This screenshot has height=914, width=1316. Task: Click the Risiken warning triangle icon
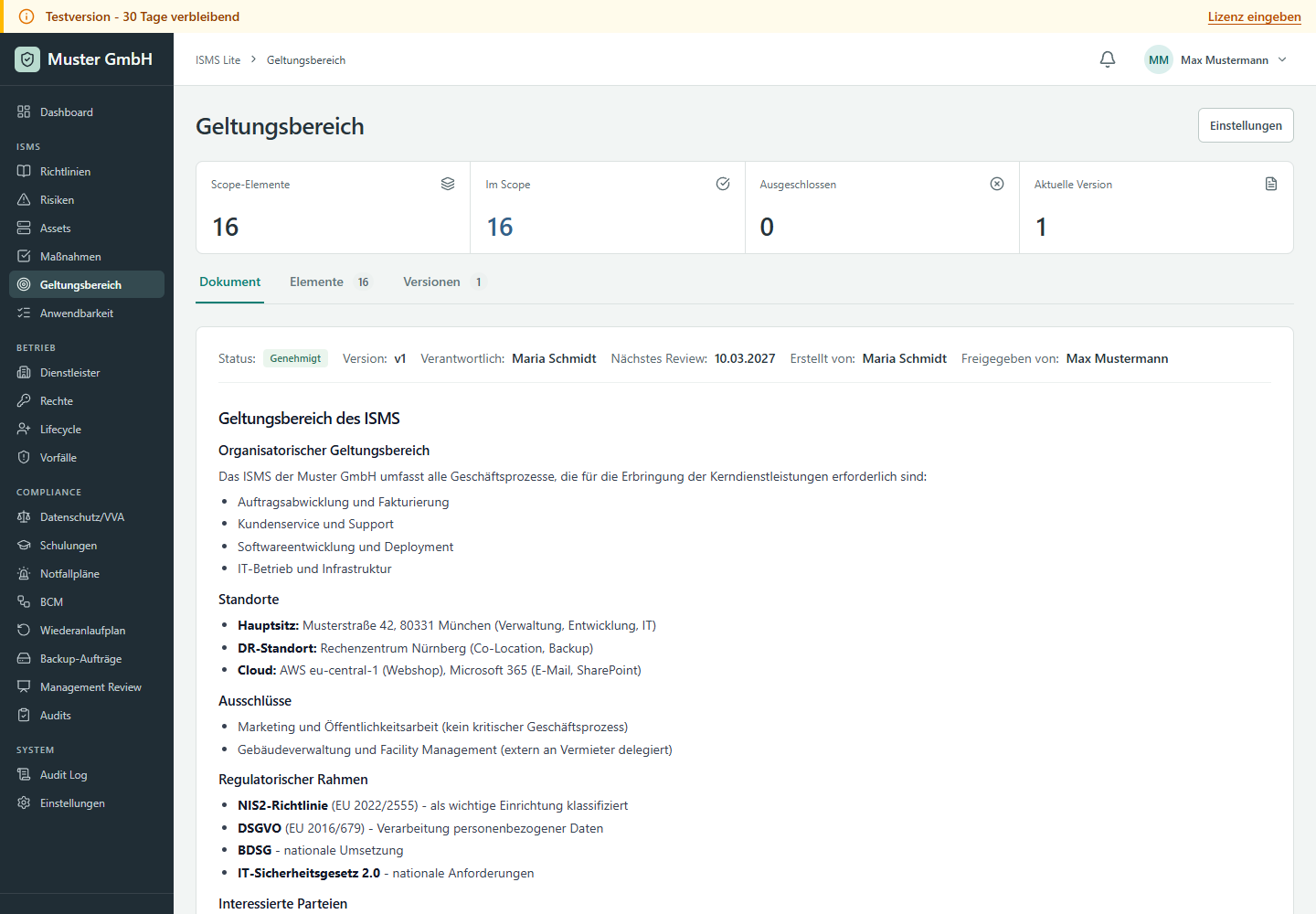[24, 199]
